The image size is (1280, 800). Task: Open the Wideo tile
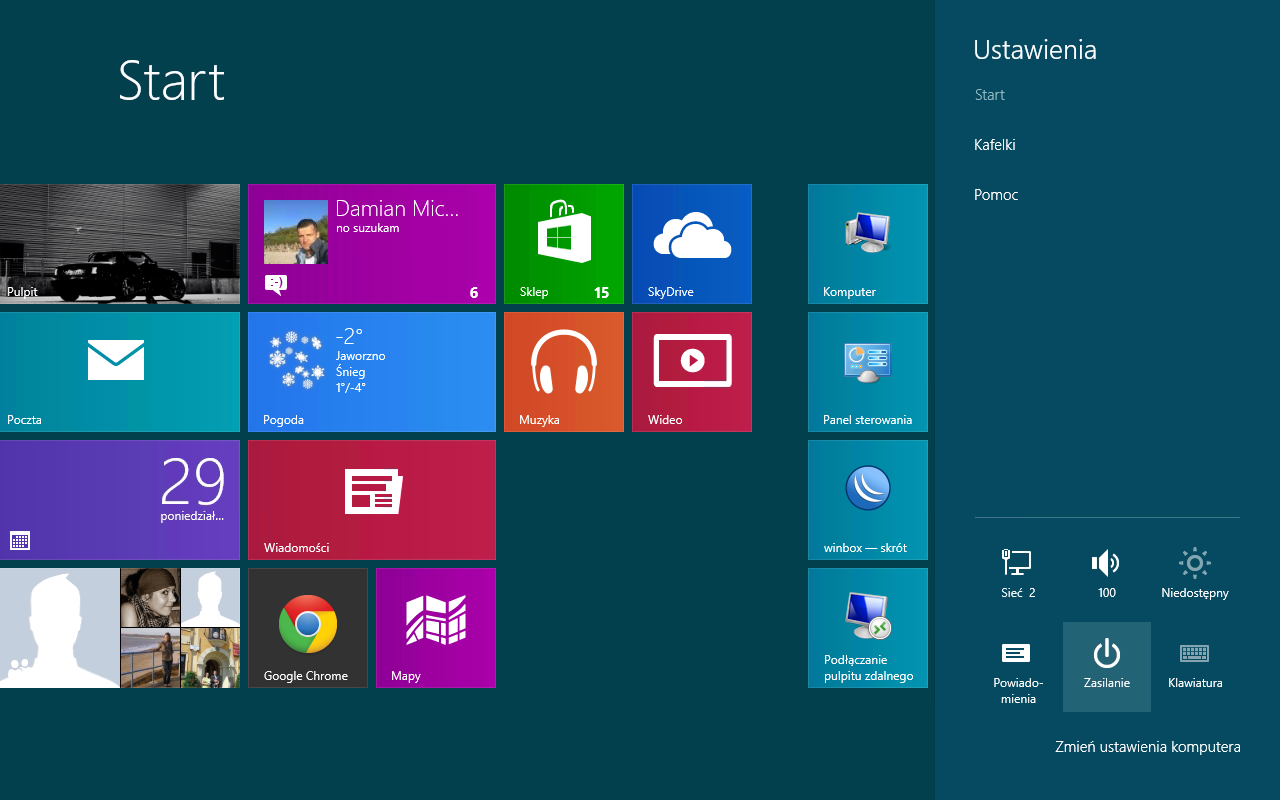click(x=691, y=371)
